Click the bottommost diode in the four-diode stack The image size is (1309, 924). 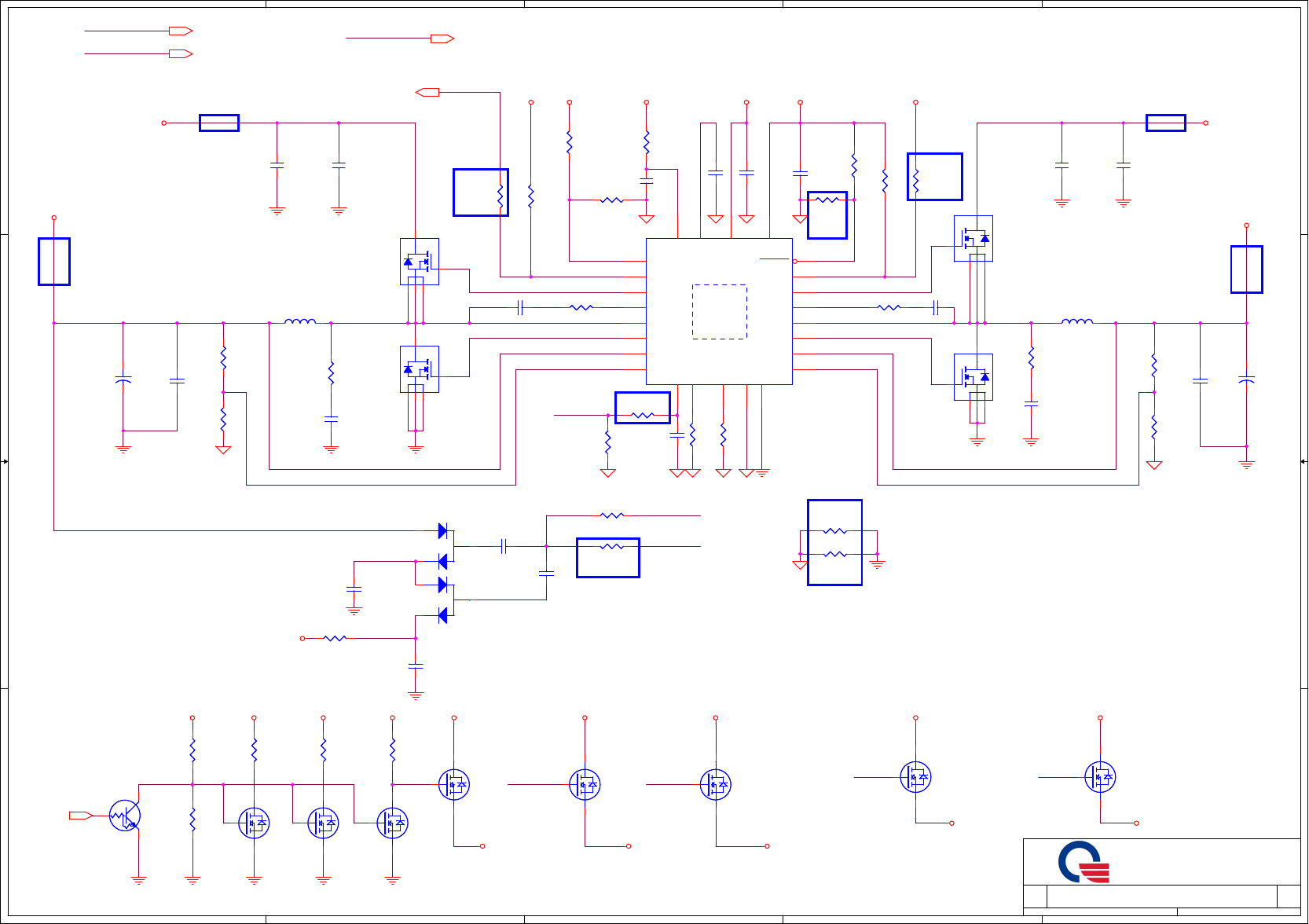(443, 615)
